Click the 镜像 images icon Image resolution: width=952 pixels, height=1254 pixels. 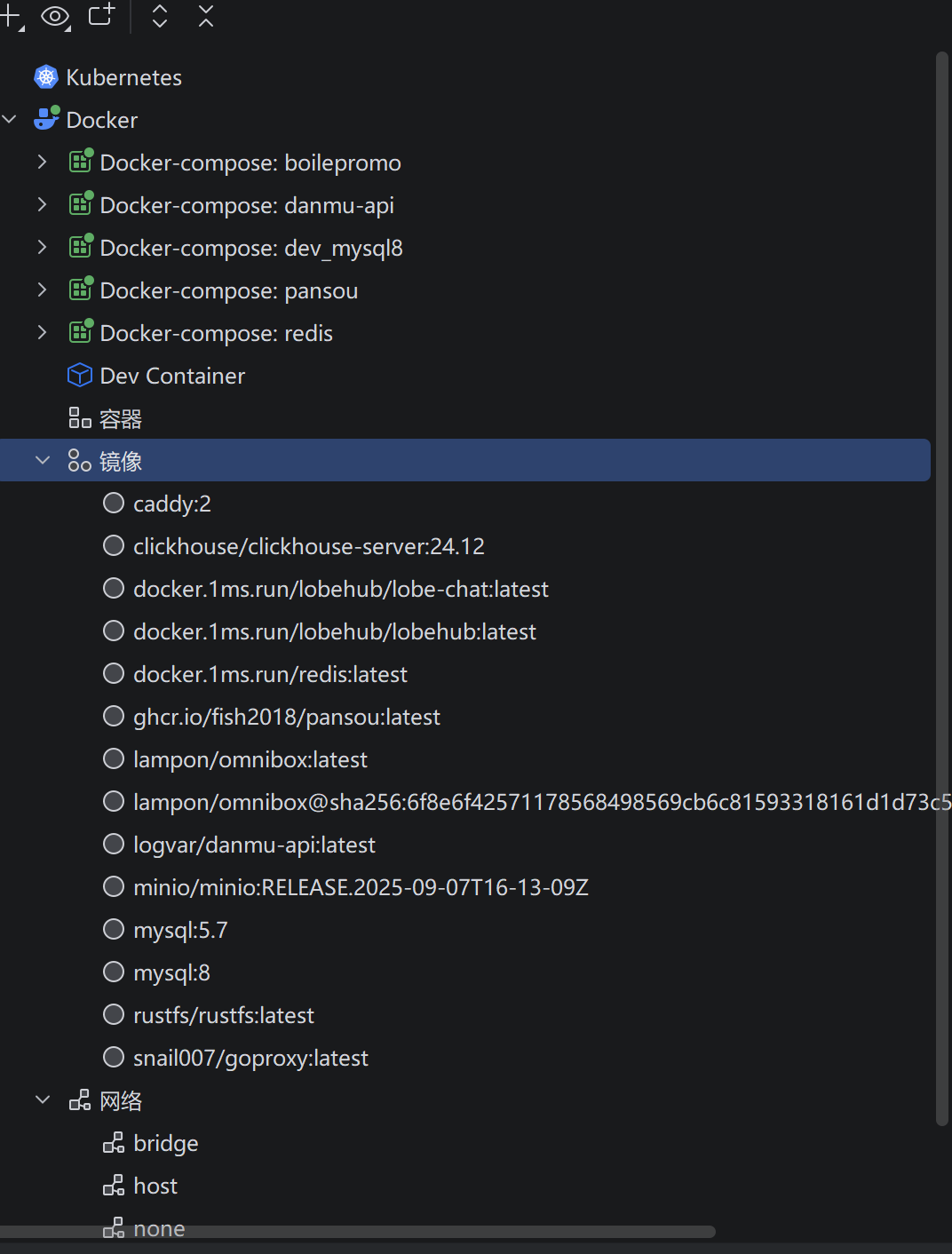80,460
